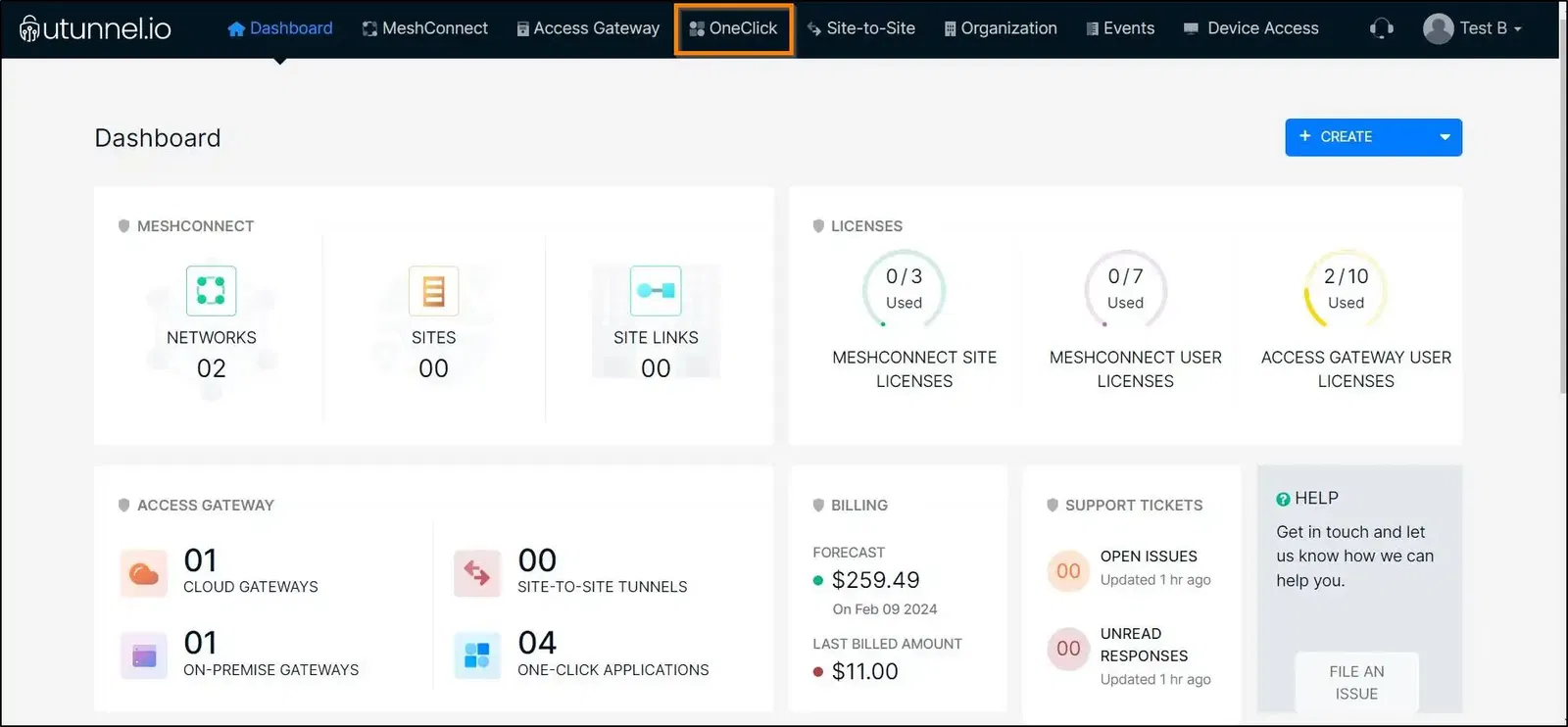
Task: Open the MeshConnect nav item
Action: tap(424, 28)
